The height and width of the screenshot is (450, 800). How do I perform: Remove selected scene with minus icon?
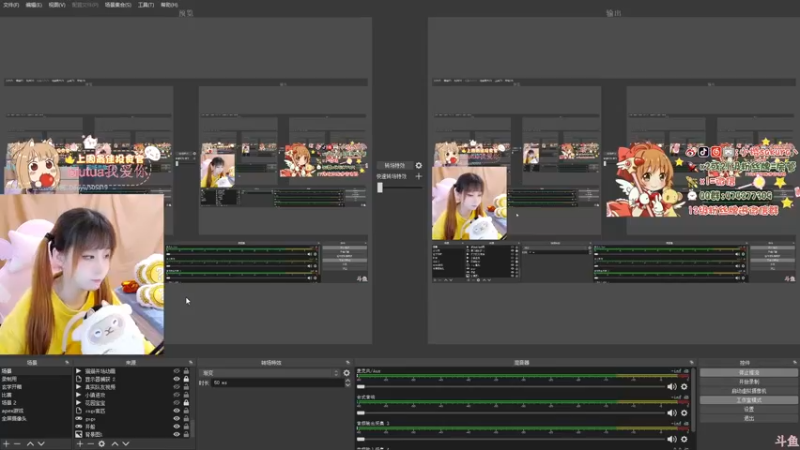tap(18, 444)
